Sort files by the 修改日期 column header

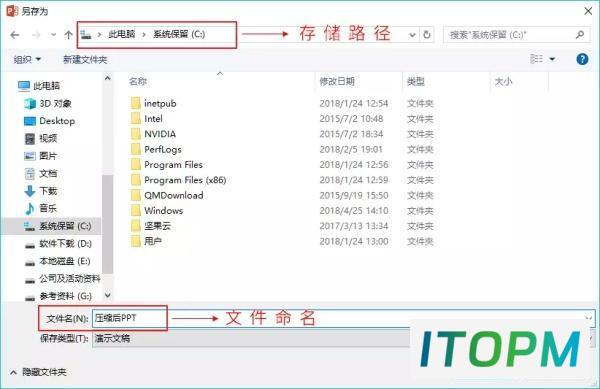337,81
